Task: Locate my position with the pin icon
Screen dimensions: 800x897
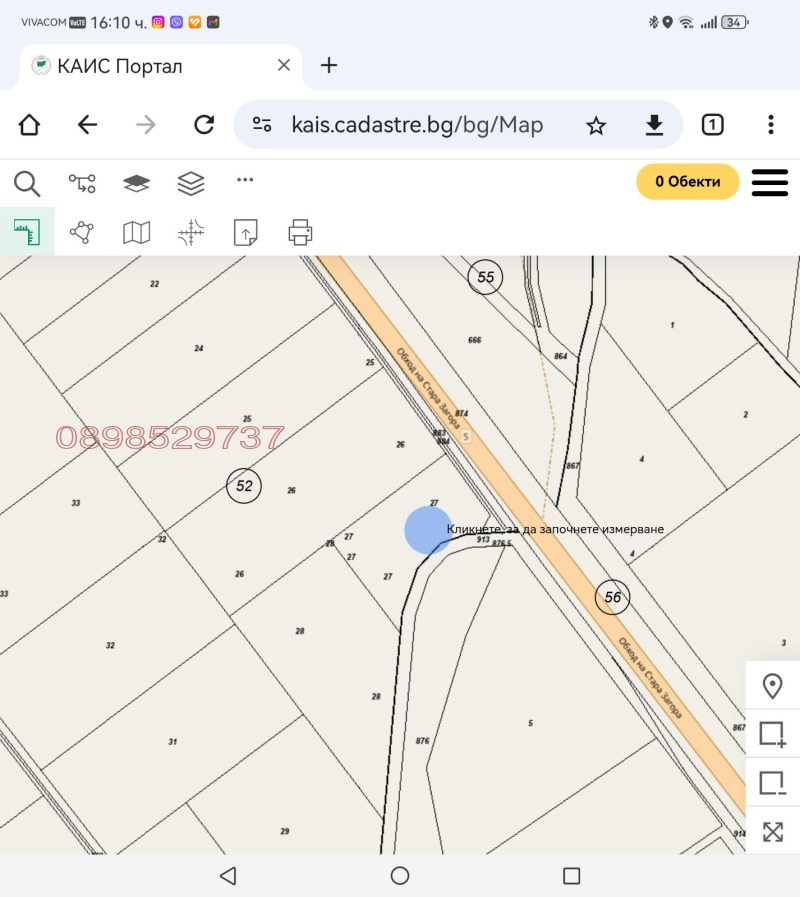Action: tap(772, 686)
